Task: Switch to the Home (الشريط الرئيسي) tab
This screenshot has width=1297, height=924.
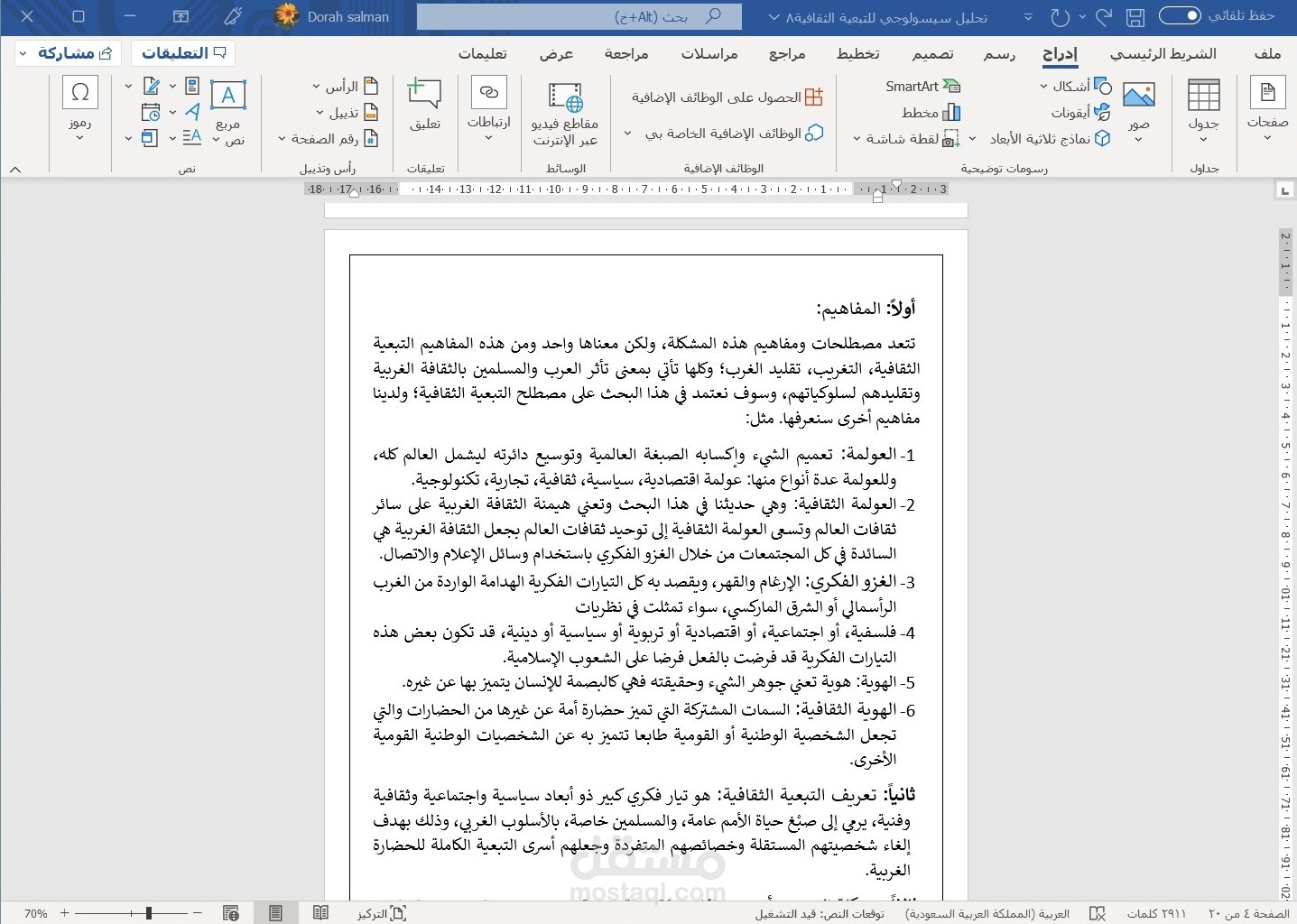Action: (x=1163, y=53)
